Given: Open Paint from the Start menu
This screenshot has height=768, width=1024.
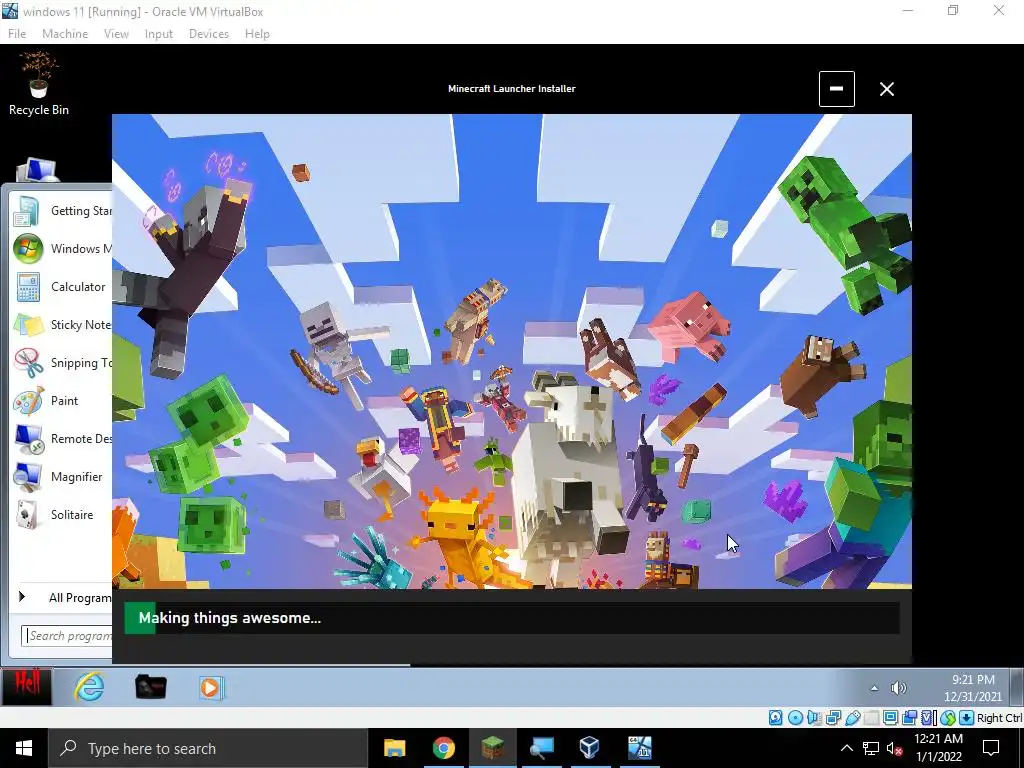Looking at the screenshot, I should (62, 400).
